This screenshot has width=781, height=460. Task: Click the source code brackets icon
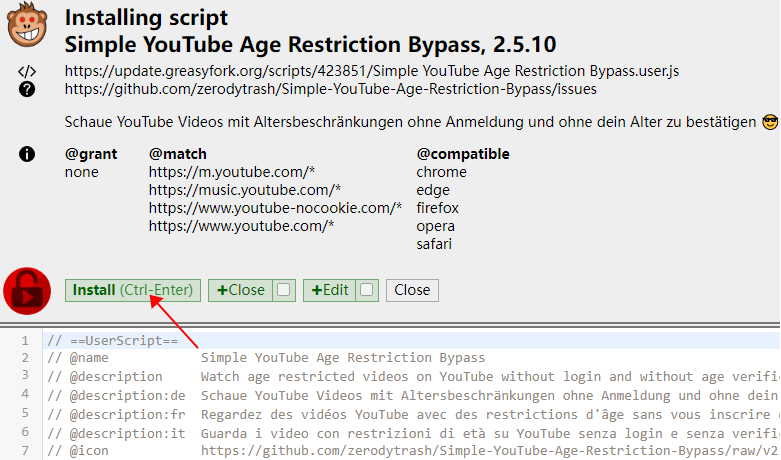tap(27, 71)
